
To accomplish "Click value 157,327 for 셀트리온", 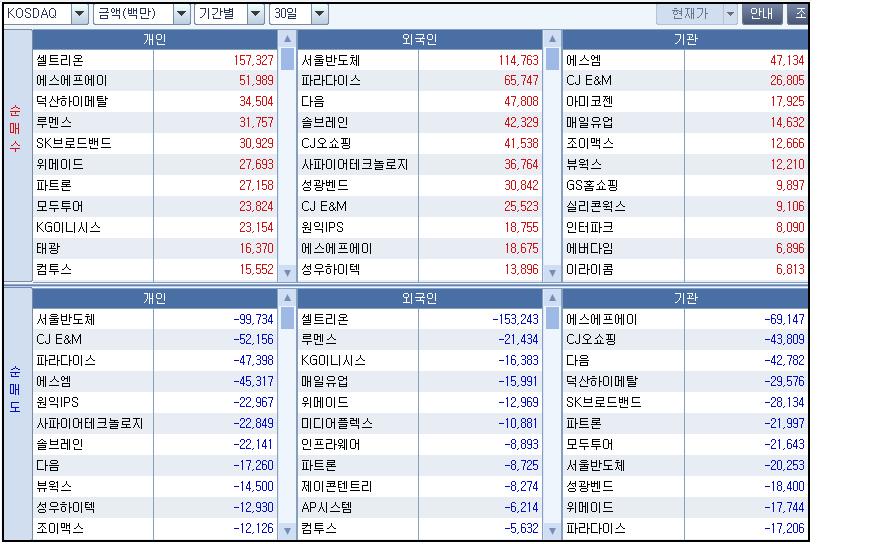I will tap(253, 60).
